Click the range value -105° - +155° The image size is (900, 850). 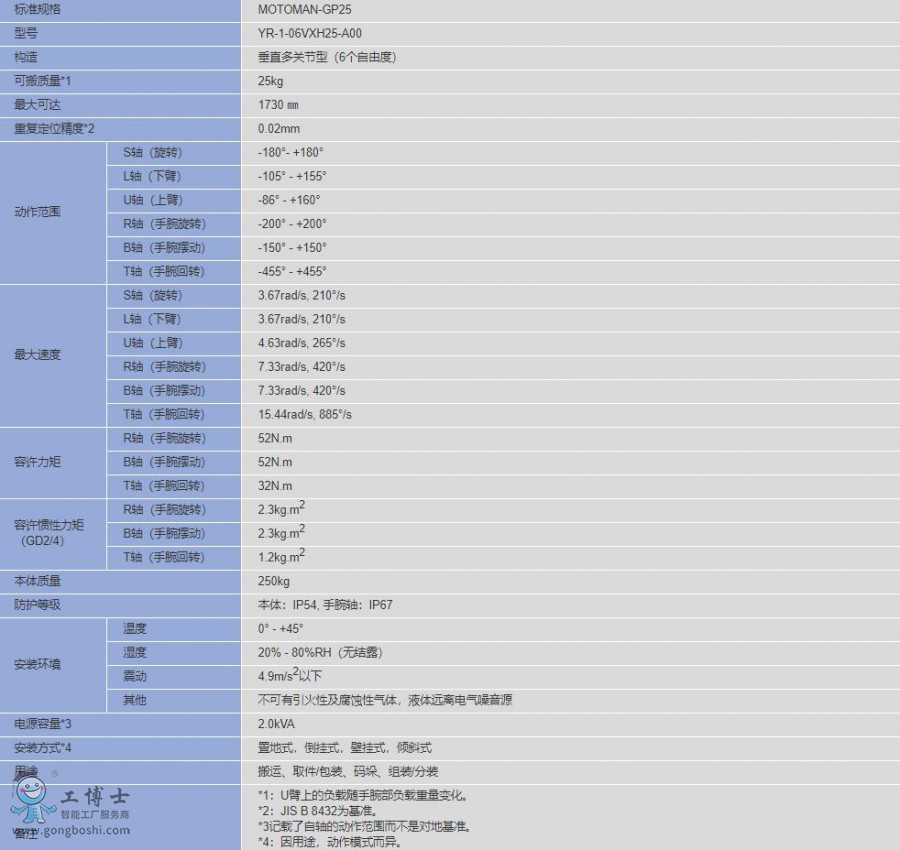tap(292, 176)
